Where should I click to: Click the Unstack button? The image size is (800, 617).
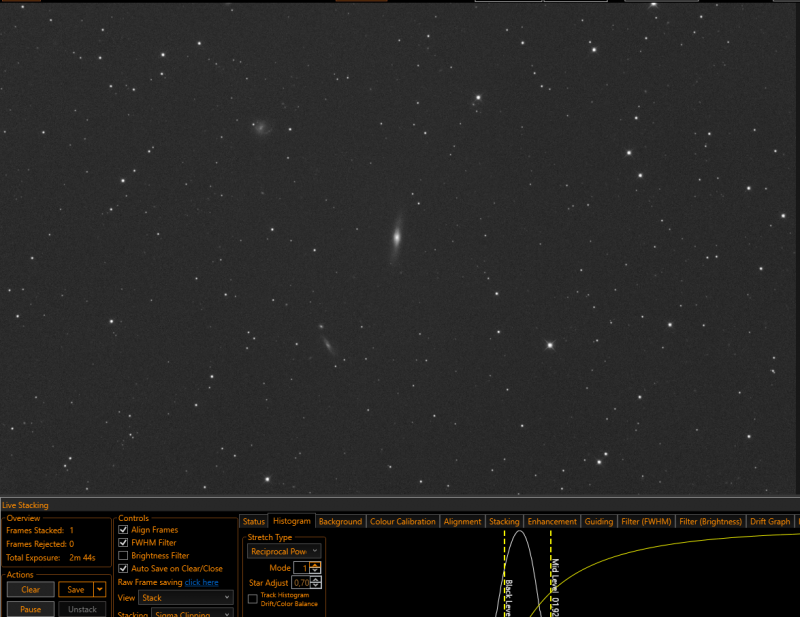point(82,609)
